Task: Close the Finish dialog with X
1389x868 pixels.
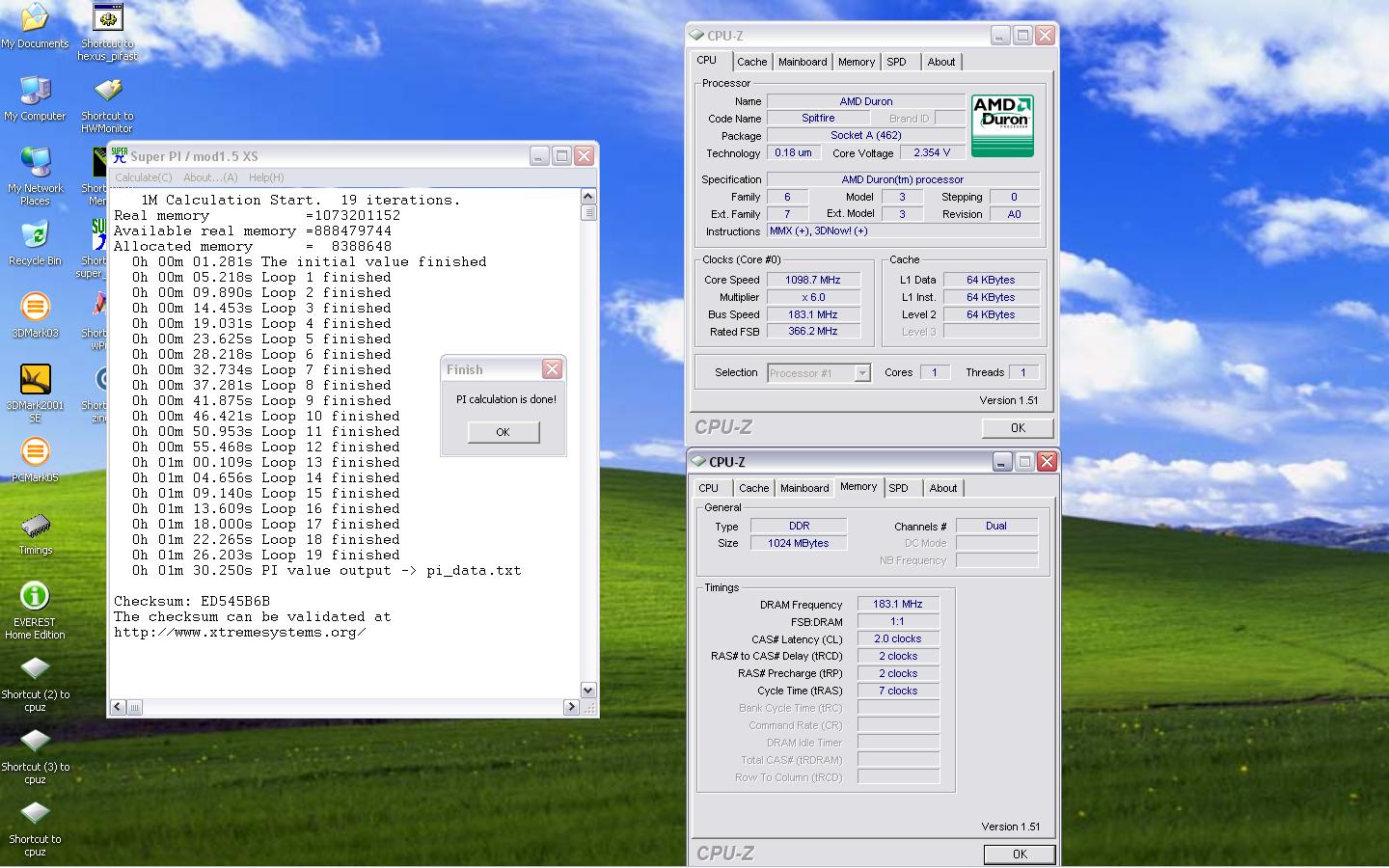Action: point(552,369)
